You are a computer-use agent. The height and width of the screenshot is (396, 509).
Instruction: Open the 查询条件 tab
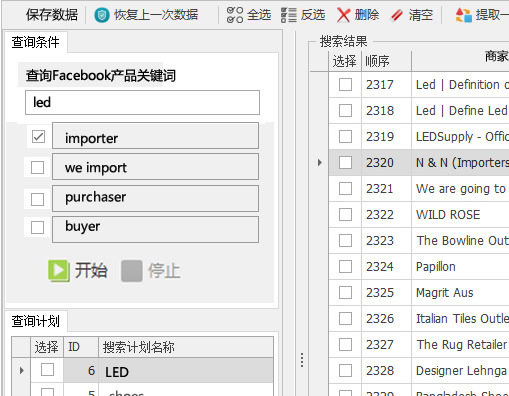coord(36,42)
